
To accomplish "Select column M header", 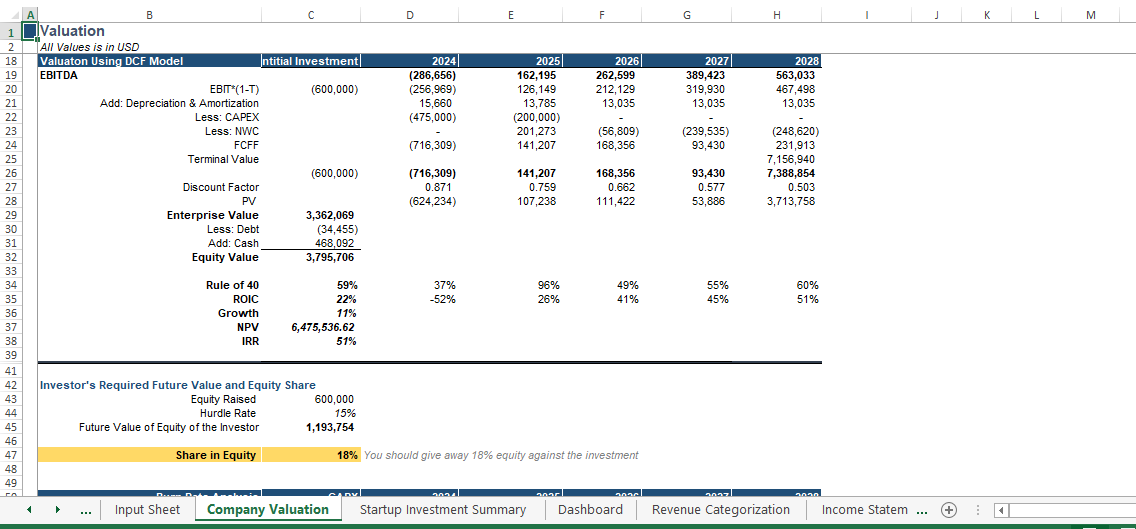I will (1091, 15).
